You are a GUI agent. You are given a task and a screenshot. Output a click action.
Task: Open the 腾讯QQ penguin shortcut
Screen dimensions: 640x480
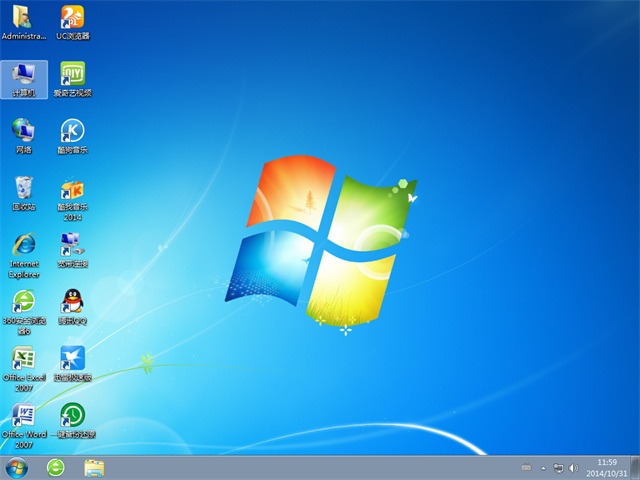[73, 307]
